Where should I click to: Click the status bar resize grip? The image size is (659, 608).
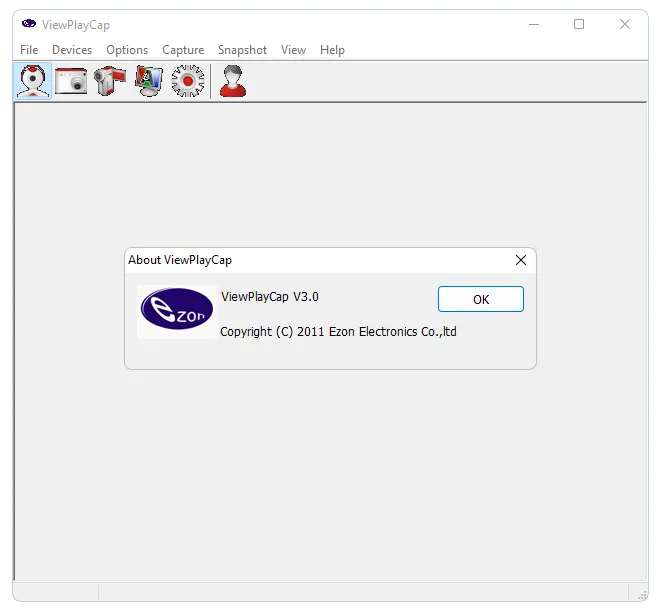coord(642,595)
